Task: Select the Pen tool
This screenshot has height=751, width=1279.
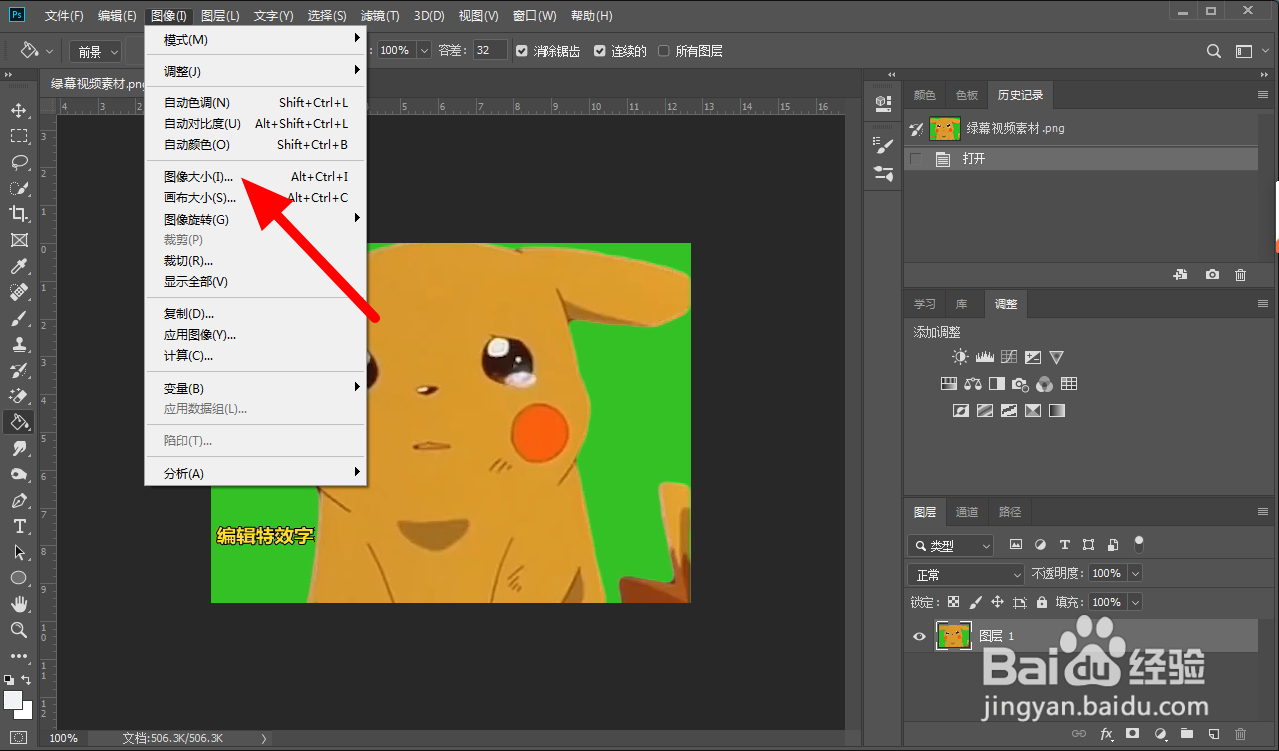Action: 19,500
